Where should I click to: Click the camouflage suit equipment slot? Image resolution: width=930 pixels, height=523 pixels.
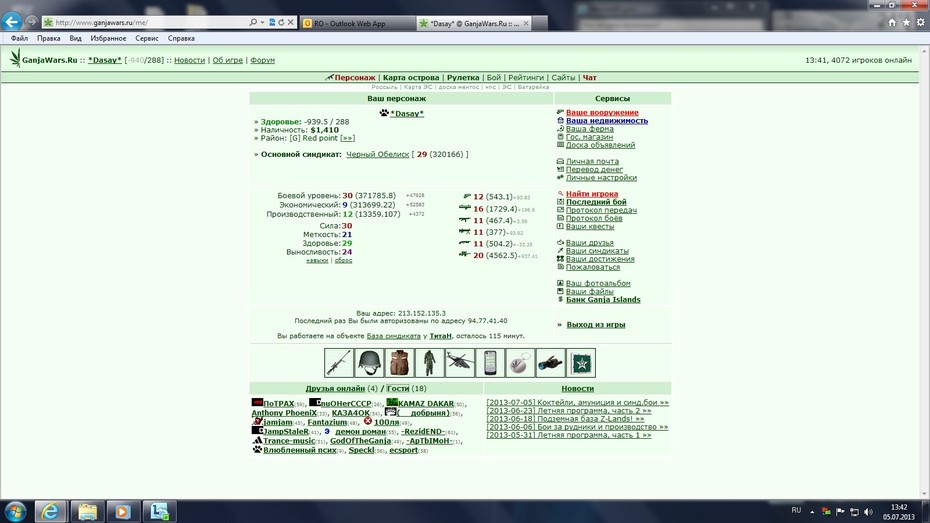[x=429, y=362]
